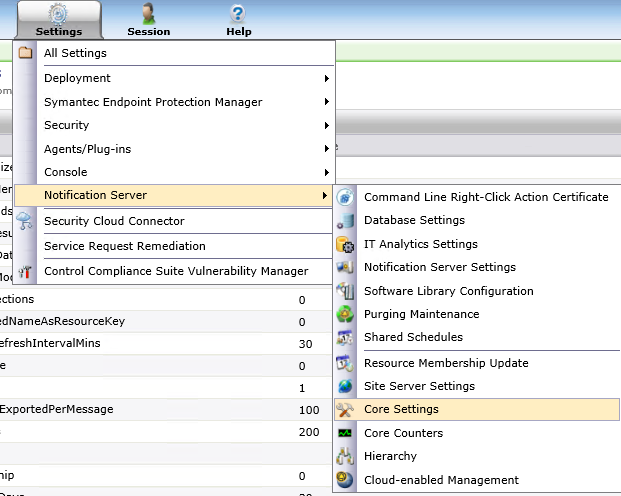Expand the Agents/Plug-ins submenu arrow
621x496 pixels.
(326, 150)
